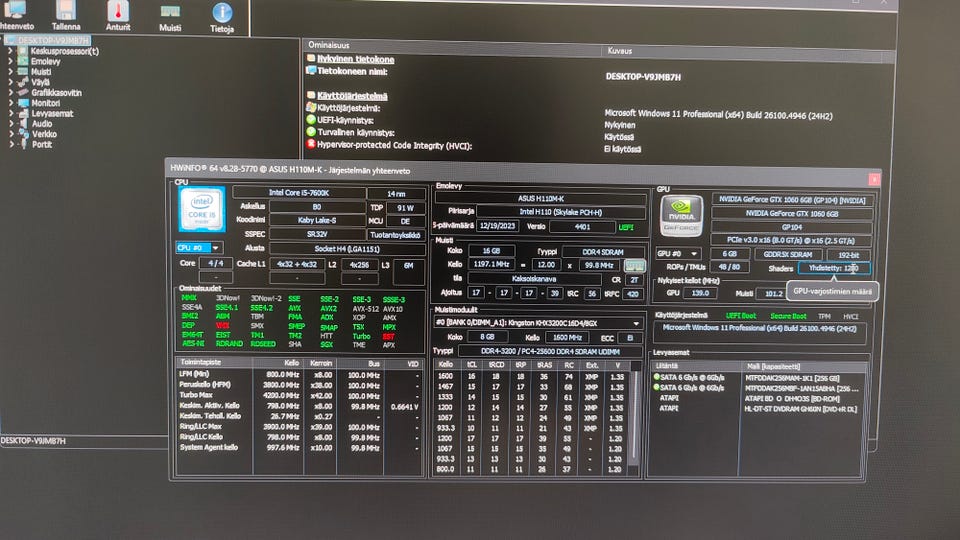Click the Portit tree icon
The width and height of the screenshot is (960, 540).
(x=23, y=144)
